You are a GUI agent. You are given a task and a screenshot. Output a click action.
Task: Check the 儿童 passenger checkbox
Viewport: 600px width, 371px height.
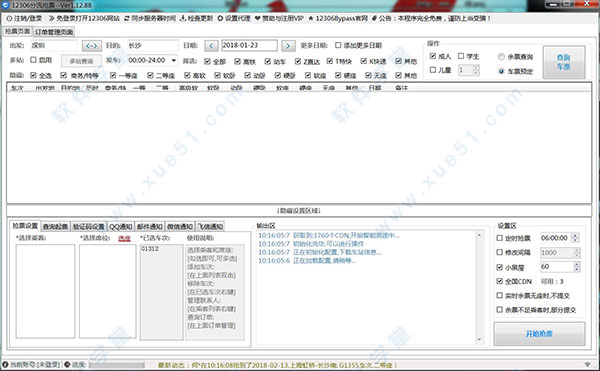point(433,70)
